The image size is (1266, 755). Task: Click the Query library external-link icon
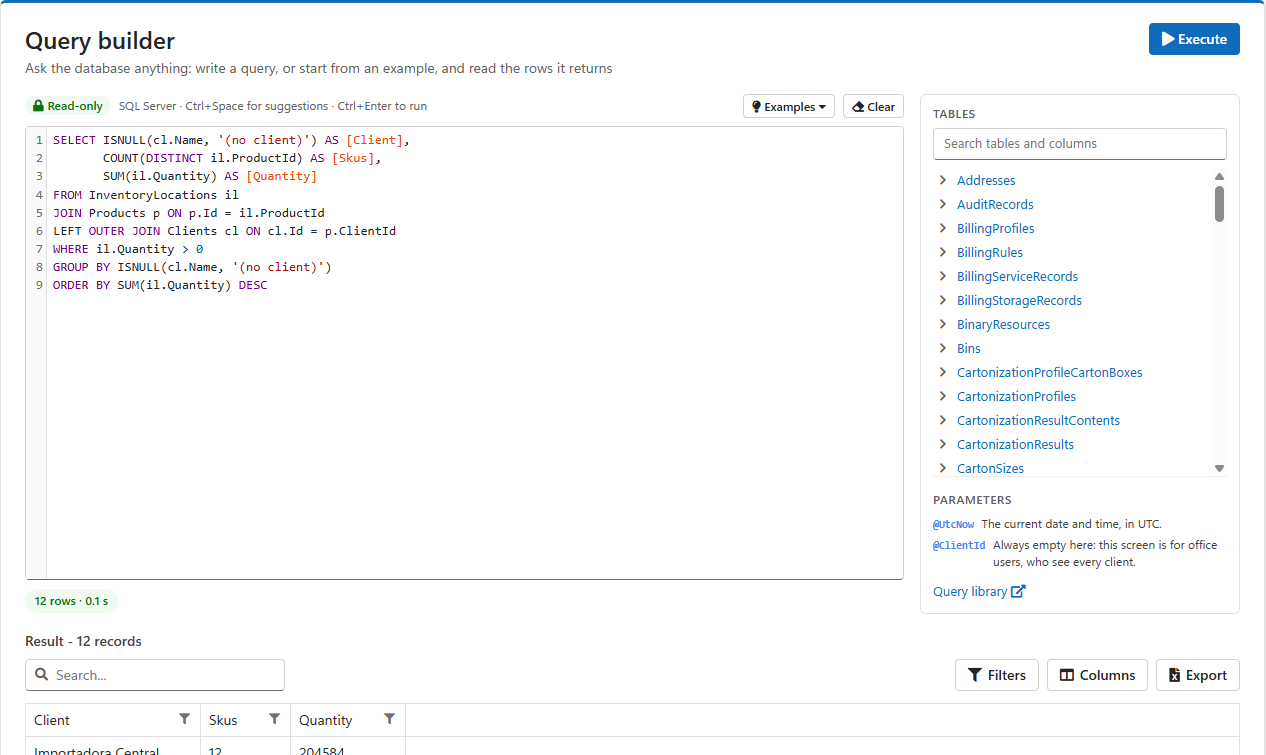tap(1018, 591)
